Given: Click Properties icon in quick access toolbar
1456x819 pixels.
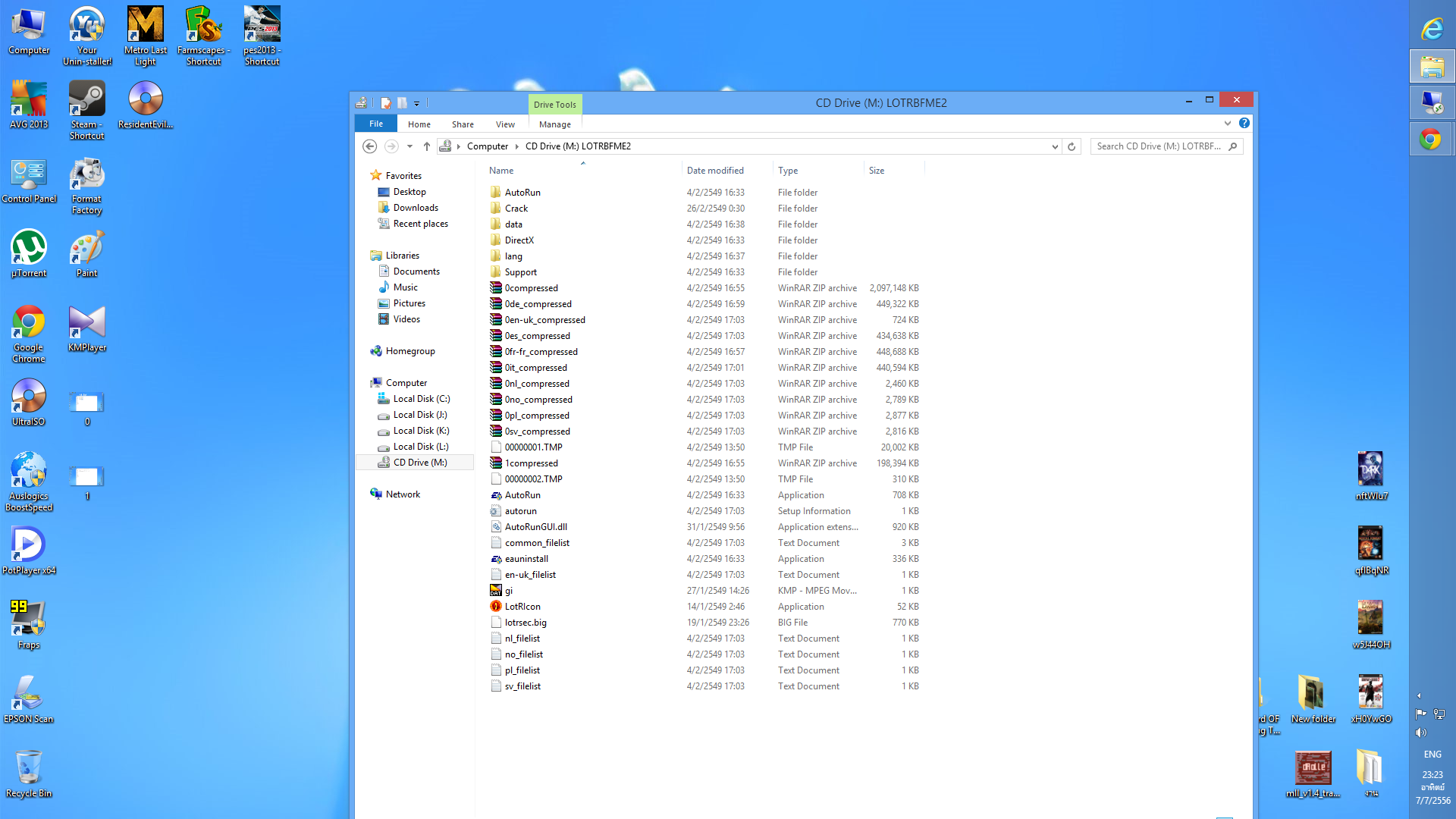Looking at the screenshot, I should [x=386, y=103].
